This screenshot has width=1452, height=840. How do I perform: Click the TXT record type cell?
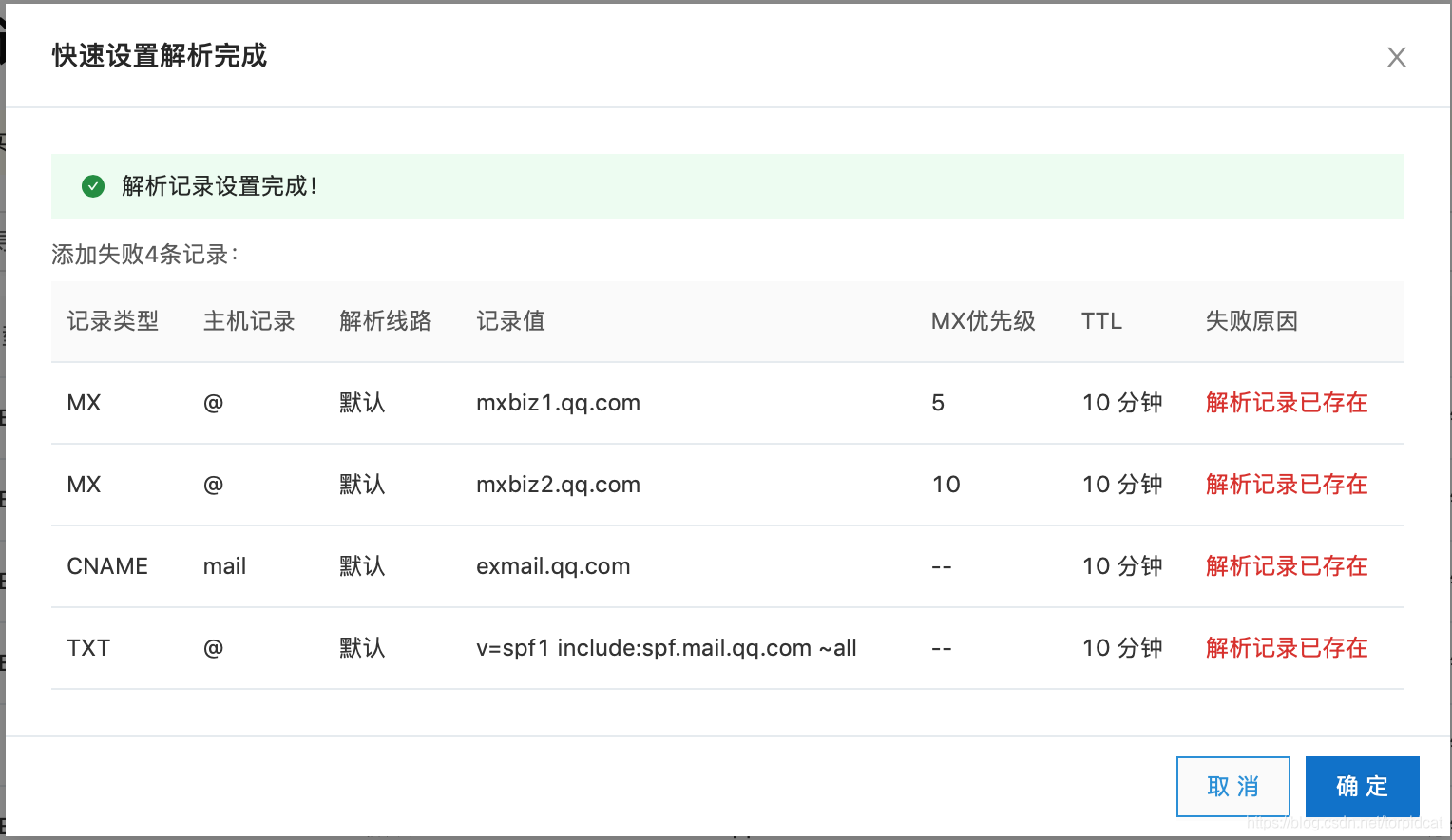[88, 648]
